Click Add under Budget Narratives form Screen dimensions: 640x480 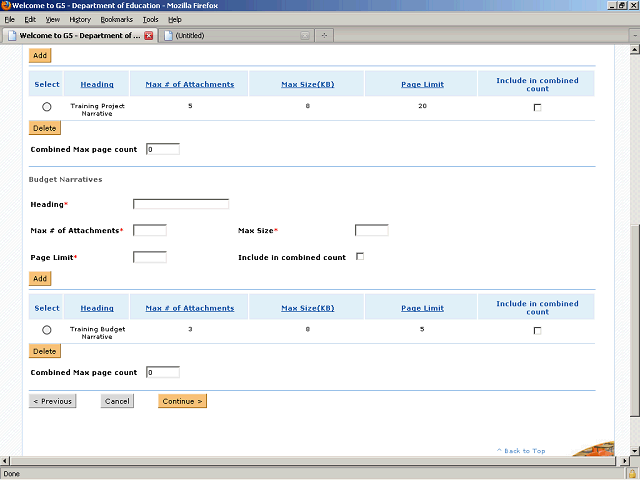point(40,278)
